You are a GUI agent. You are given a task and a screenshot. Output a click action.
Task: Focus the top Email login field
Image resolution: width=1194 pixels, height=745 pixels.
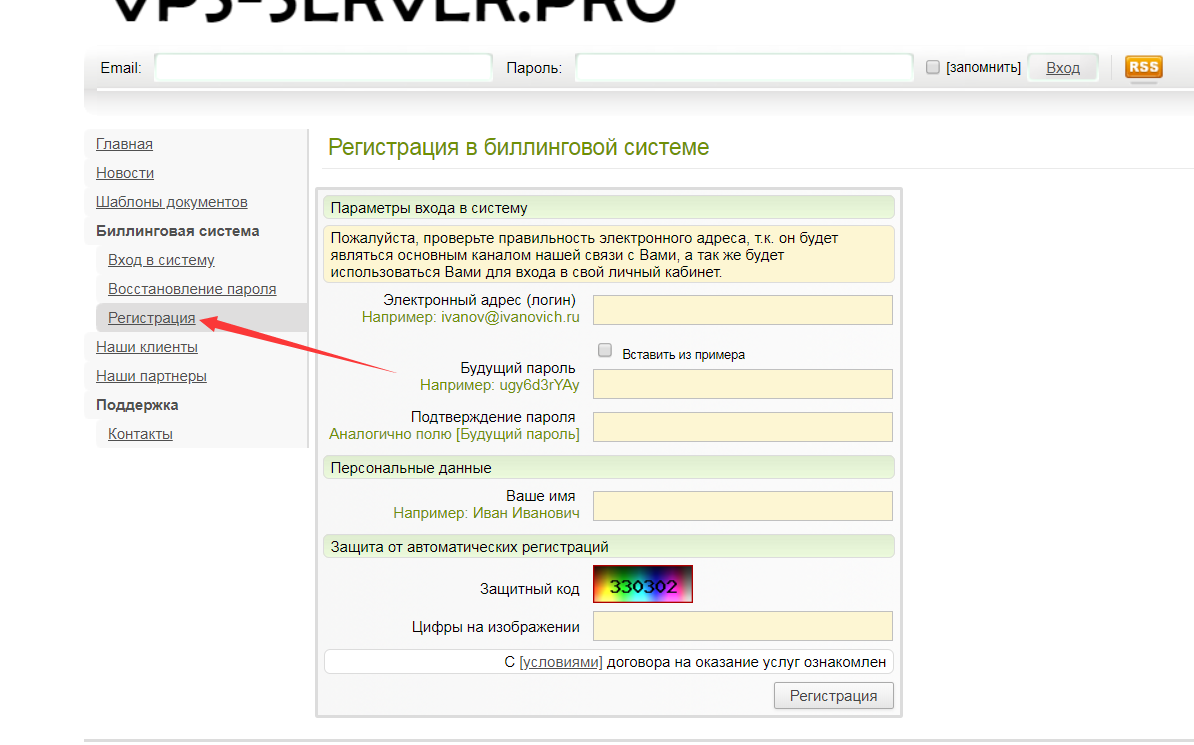coord(323,68)
